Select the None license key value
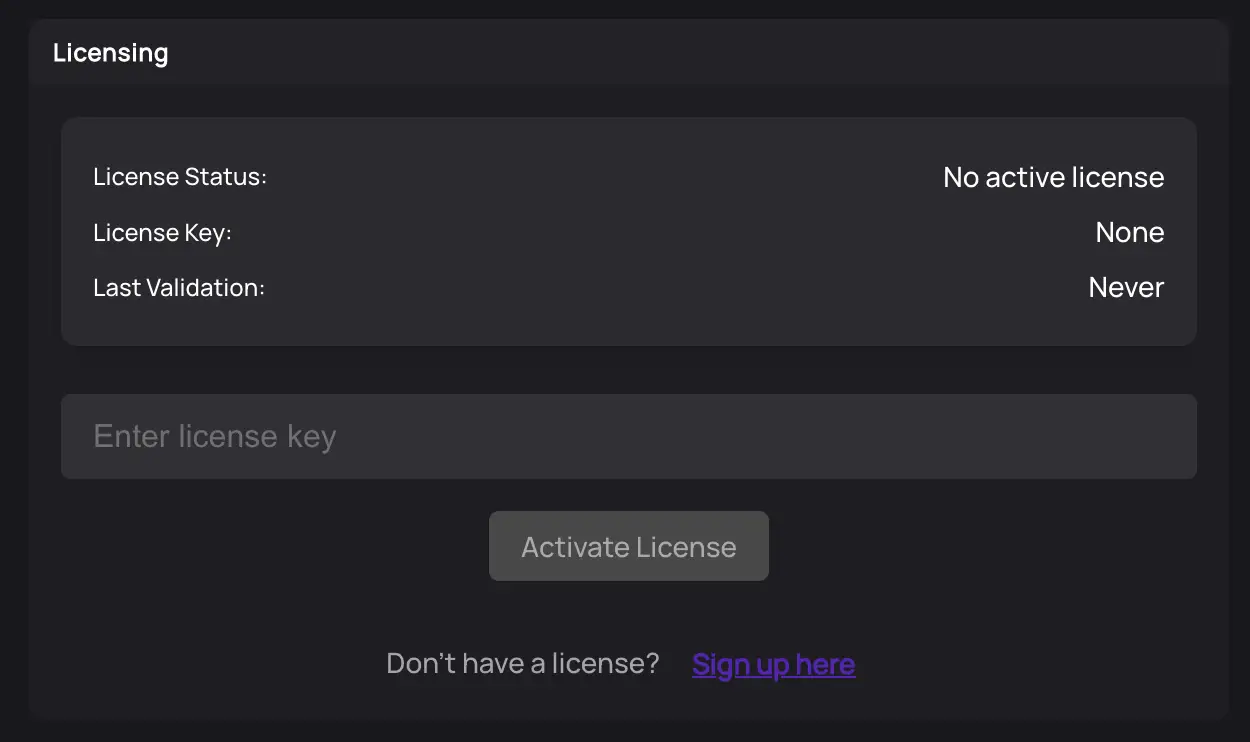Viewport: 1250px width, 742px height. [x=1130, y=232]
